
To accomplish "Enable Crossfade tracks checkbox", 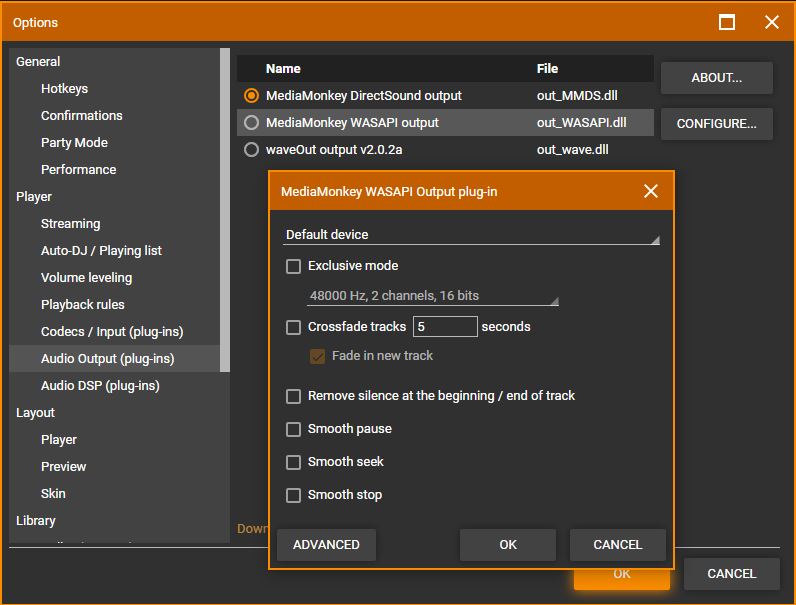I will point(293,327).
